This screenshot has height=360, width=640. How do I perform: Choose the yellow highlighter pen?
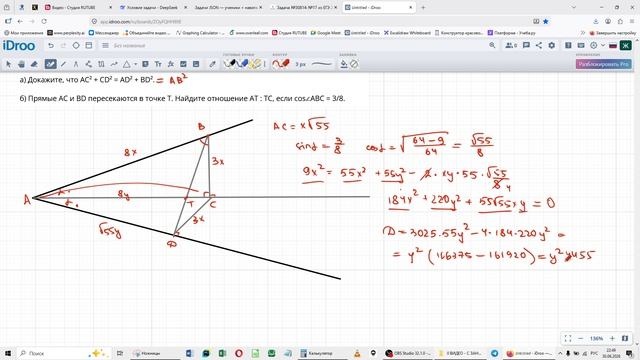click(x=256, y=64)
